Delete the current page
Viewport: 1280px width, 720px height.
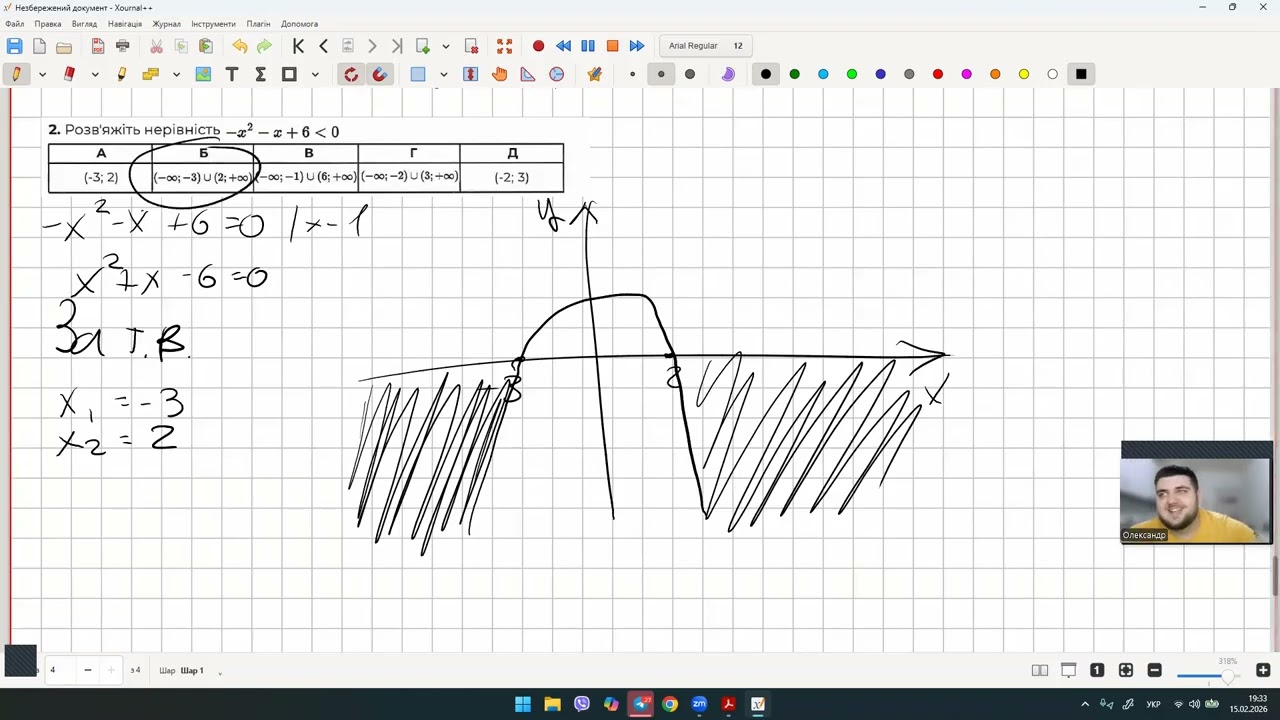pos(471,46)
